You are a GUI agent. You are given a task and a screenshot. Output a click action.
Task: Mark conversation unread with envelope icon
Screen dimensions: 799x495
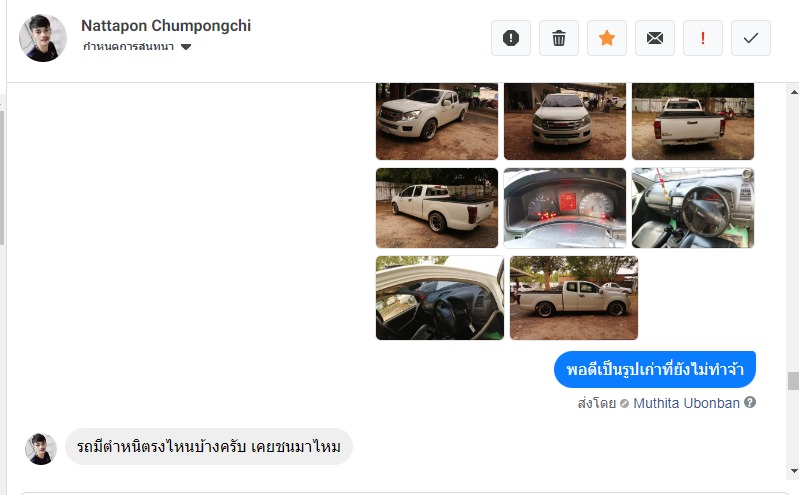click(x=655, y=38)
